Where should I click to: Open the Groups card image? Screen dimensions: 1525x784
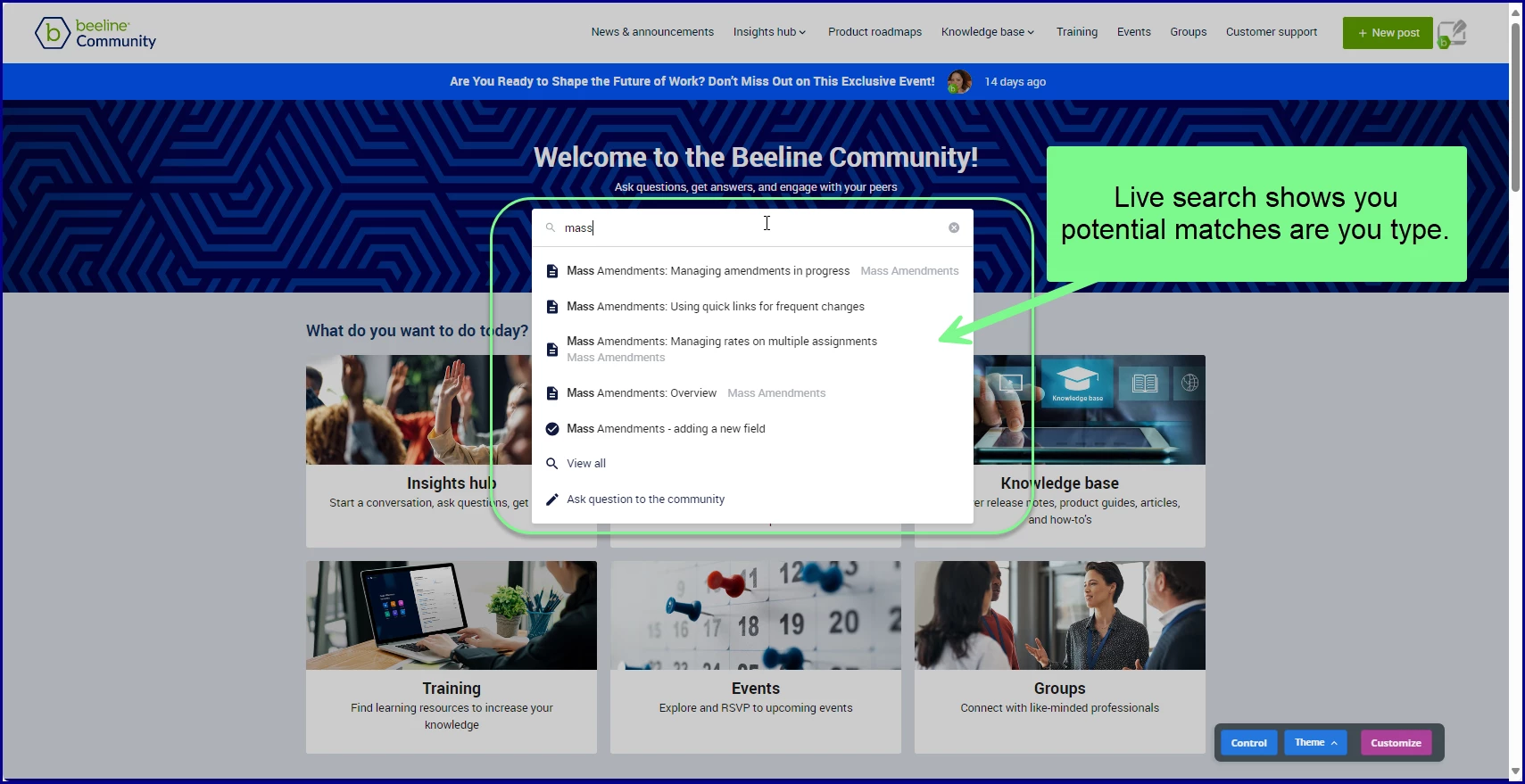pyautogui.click(x=1060, y=615)
